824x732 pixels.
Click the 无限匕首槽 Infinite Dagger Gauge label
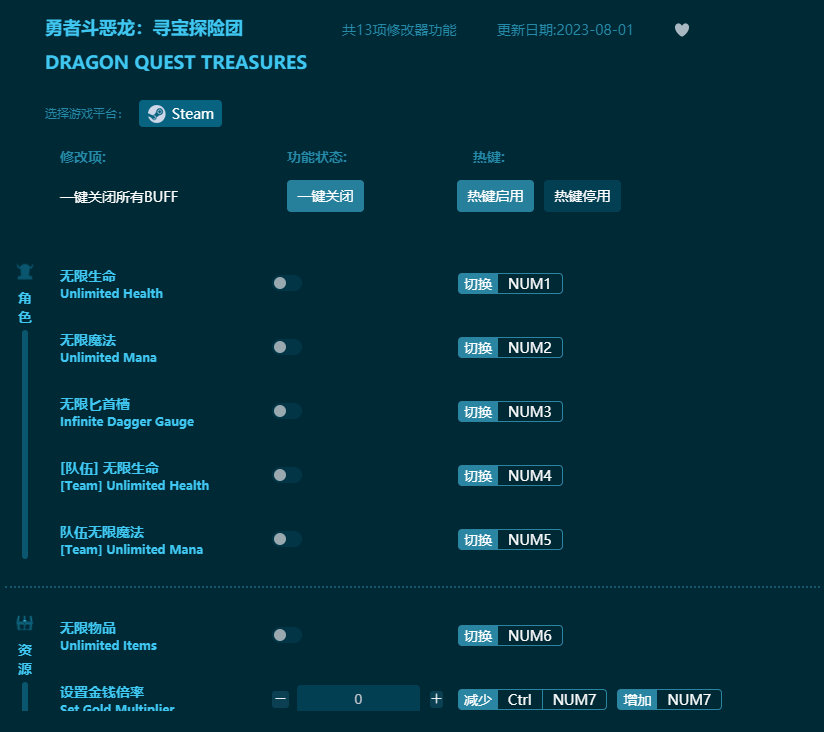pos(127,413)
